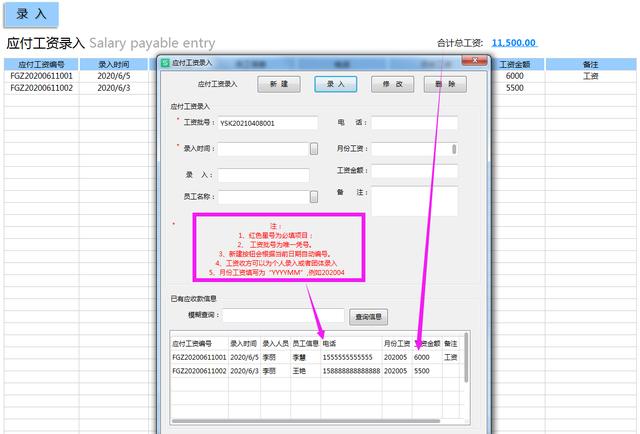Focus the 电话 input field
Image resolution: width=640 pixels, height=434 pixels.
[x=415, y=123]
